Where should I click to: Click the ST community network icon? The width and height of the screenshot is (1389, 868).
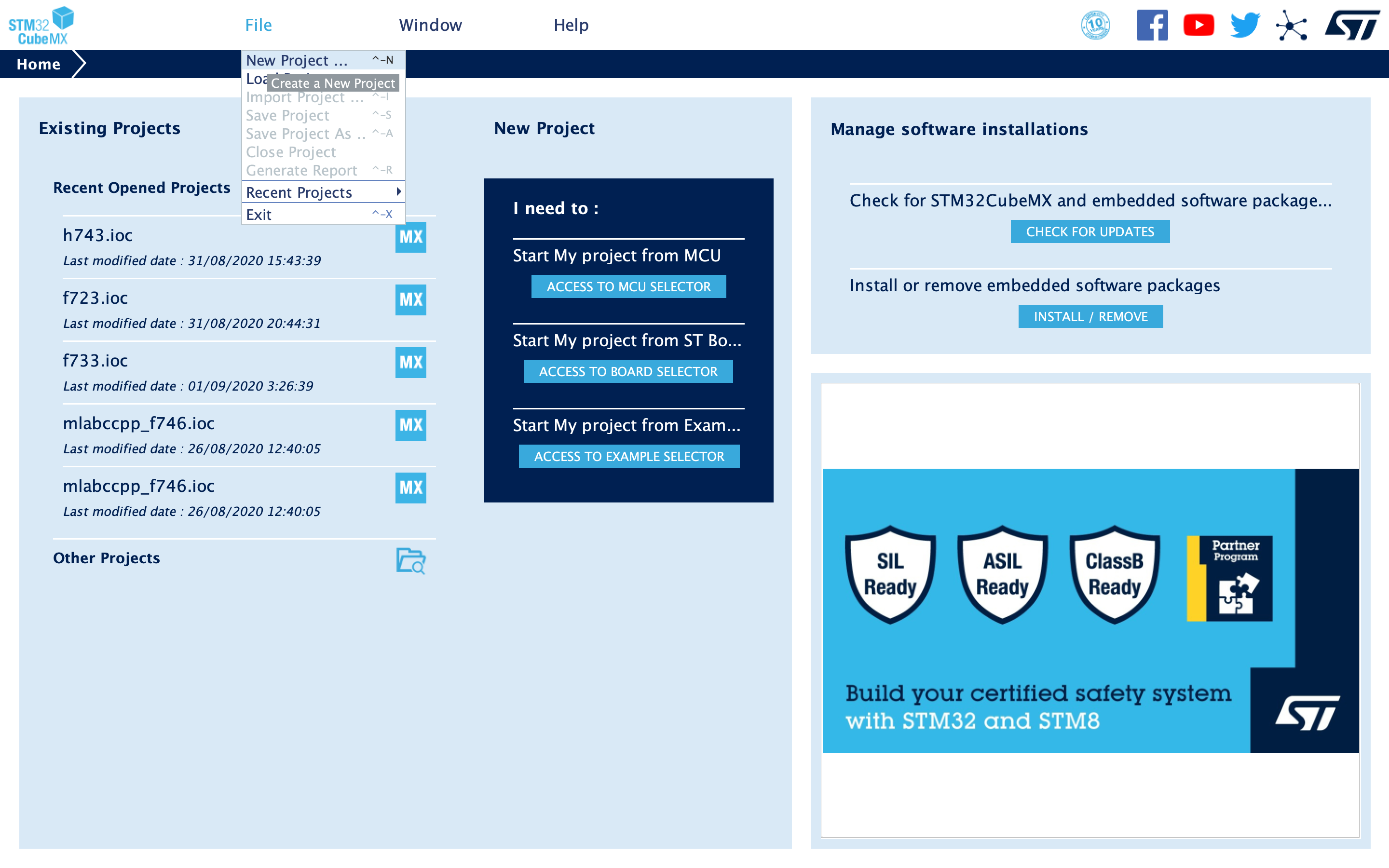pyautogui.click(x=1292, y=25)
